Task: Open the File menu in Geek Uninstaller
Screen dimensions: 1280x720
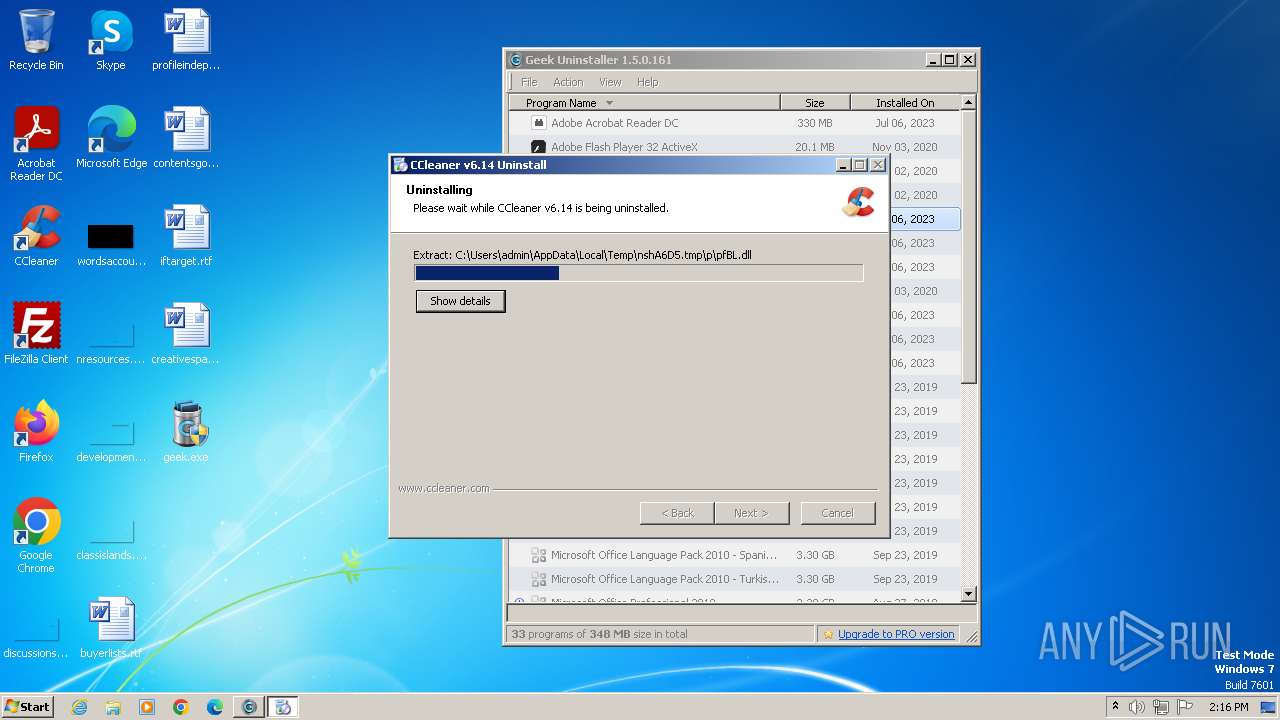Action: pos(529,82)
